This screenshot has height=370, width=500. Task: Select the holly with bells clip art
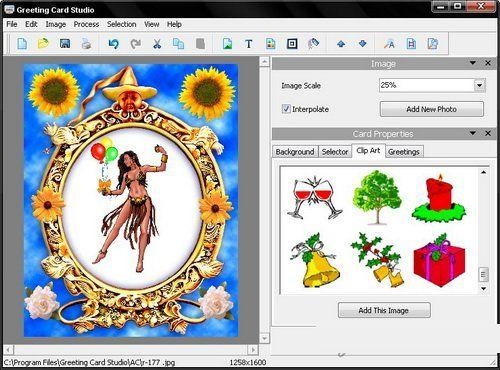377,260
